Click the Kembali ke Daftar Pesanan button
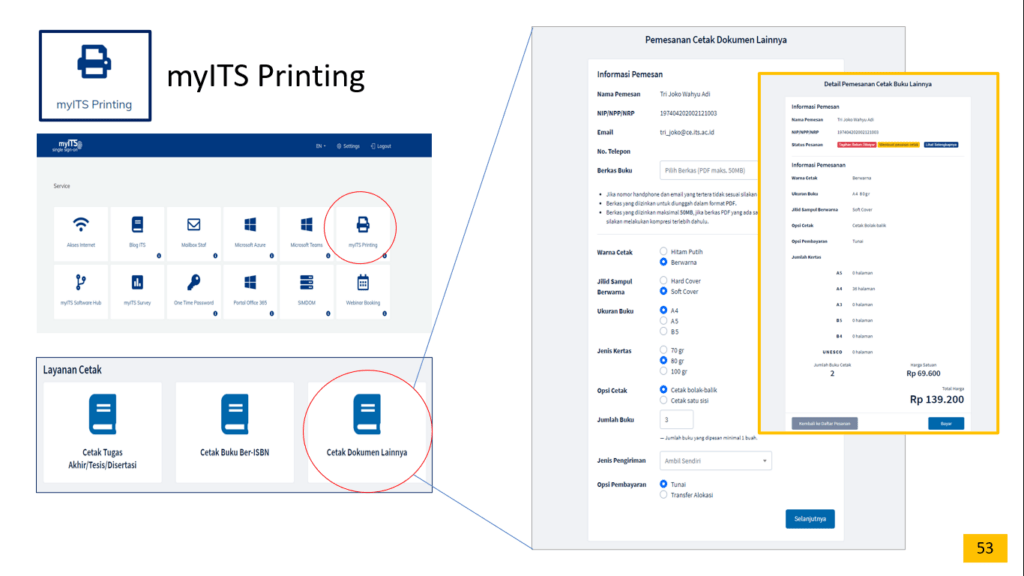The image size is (1024, 576). coord(824,423)
